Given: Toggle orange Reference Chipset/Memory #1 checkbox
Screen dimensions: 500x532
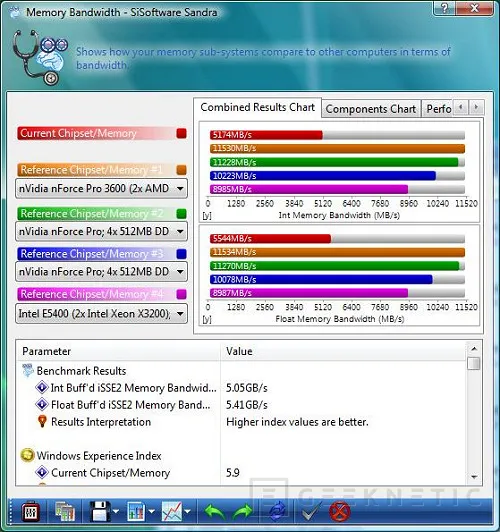Looking at the screenshot, I should 181,170.
